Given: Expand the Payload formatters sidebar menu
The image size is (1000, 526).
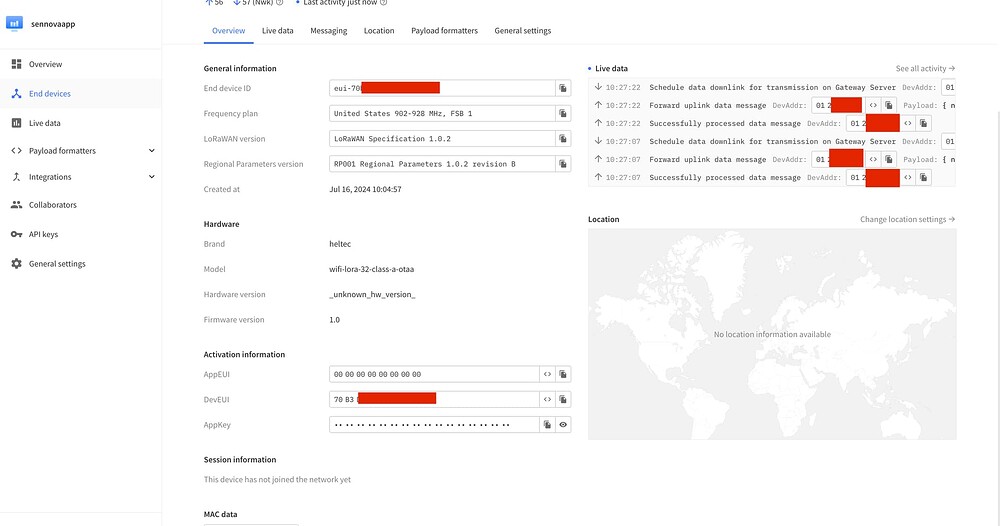Looking at the screenshot, I should pos(152,151).
